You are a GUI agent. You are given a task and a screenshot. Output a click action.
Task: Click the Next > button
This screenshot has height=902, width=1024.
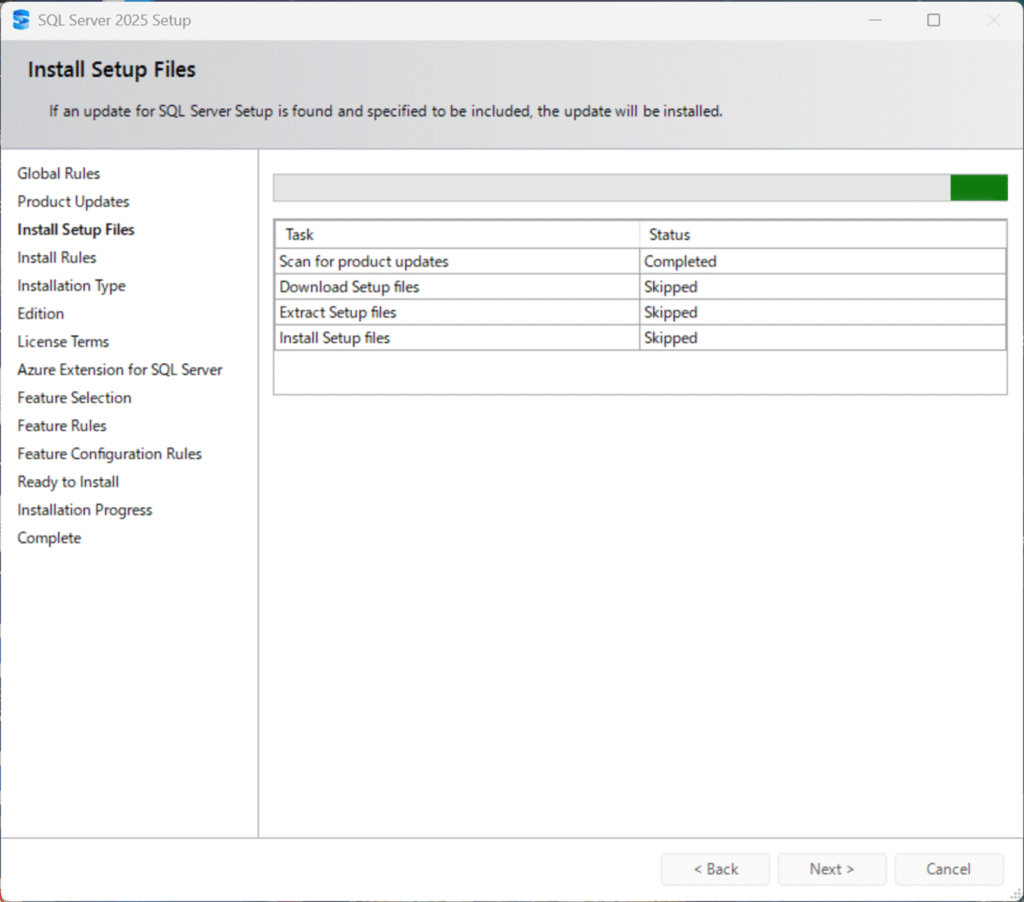(x=831, y=869)
